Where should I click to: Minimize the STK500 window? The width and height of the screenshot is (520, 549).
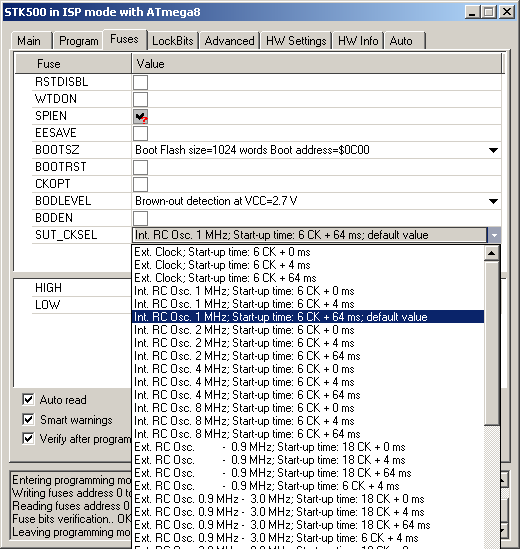(x=472, y=12)
